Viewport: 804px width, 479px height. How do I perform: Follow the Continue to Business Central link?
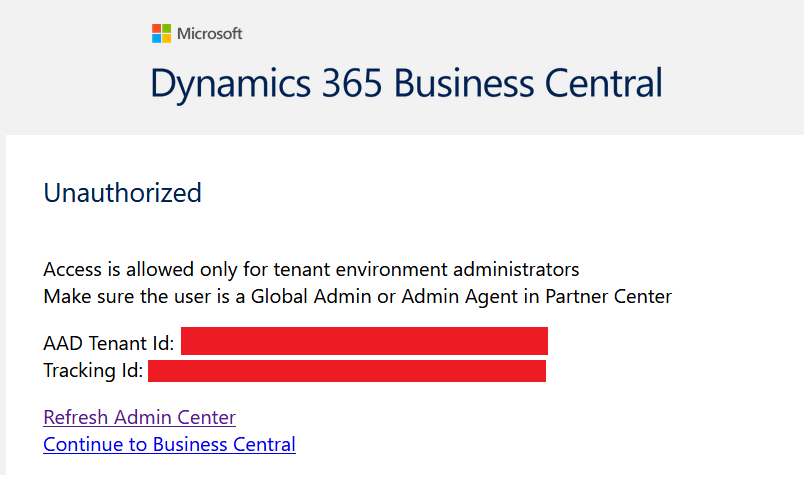(169, 444)
